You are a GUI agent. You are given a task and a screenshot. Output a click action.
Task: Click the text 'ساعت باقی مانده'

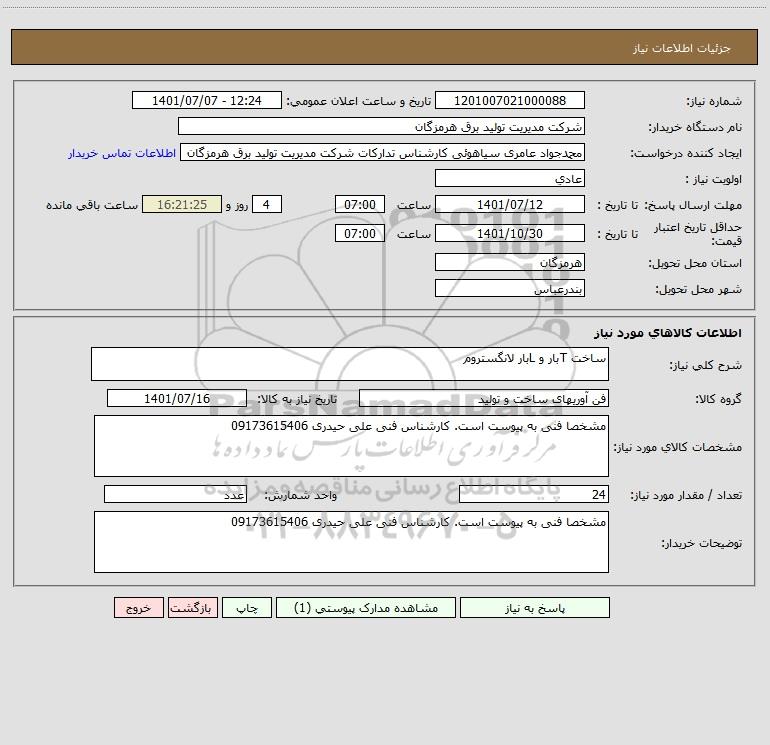pyautogui.click(x=92, y=205)
